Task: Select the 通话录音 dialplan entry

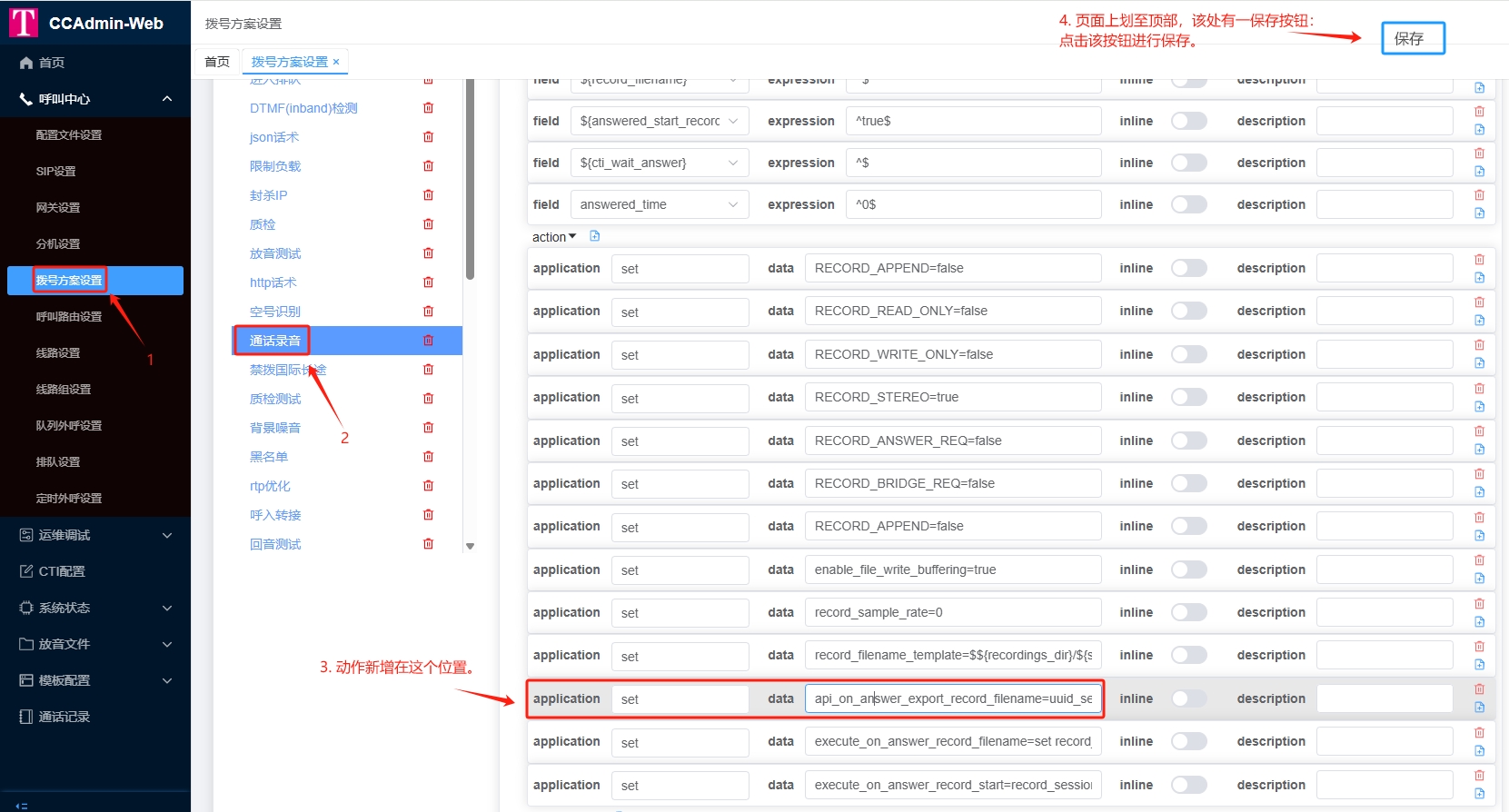Action: coord(275,341)
